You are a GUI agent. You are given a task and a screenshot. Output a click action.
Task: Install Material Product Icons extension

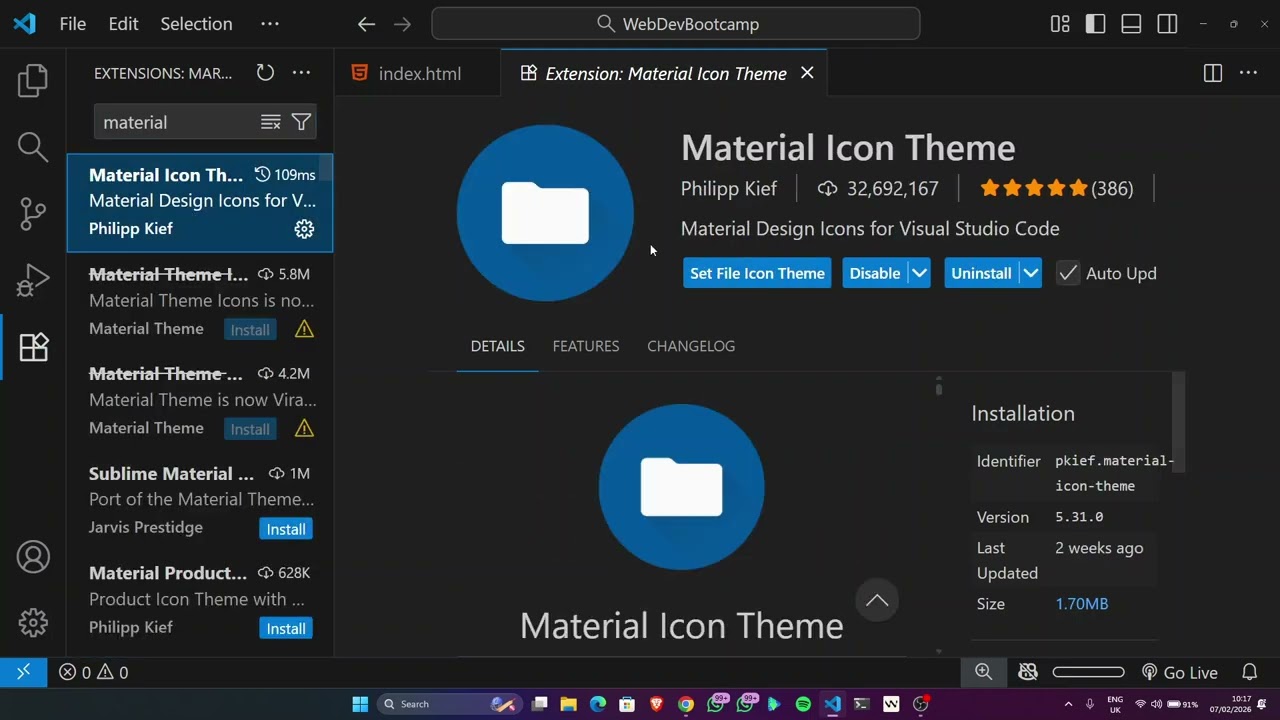tap(286, 628)
